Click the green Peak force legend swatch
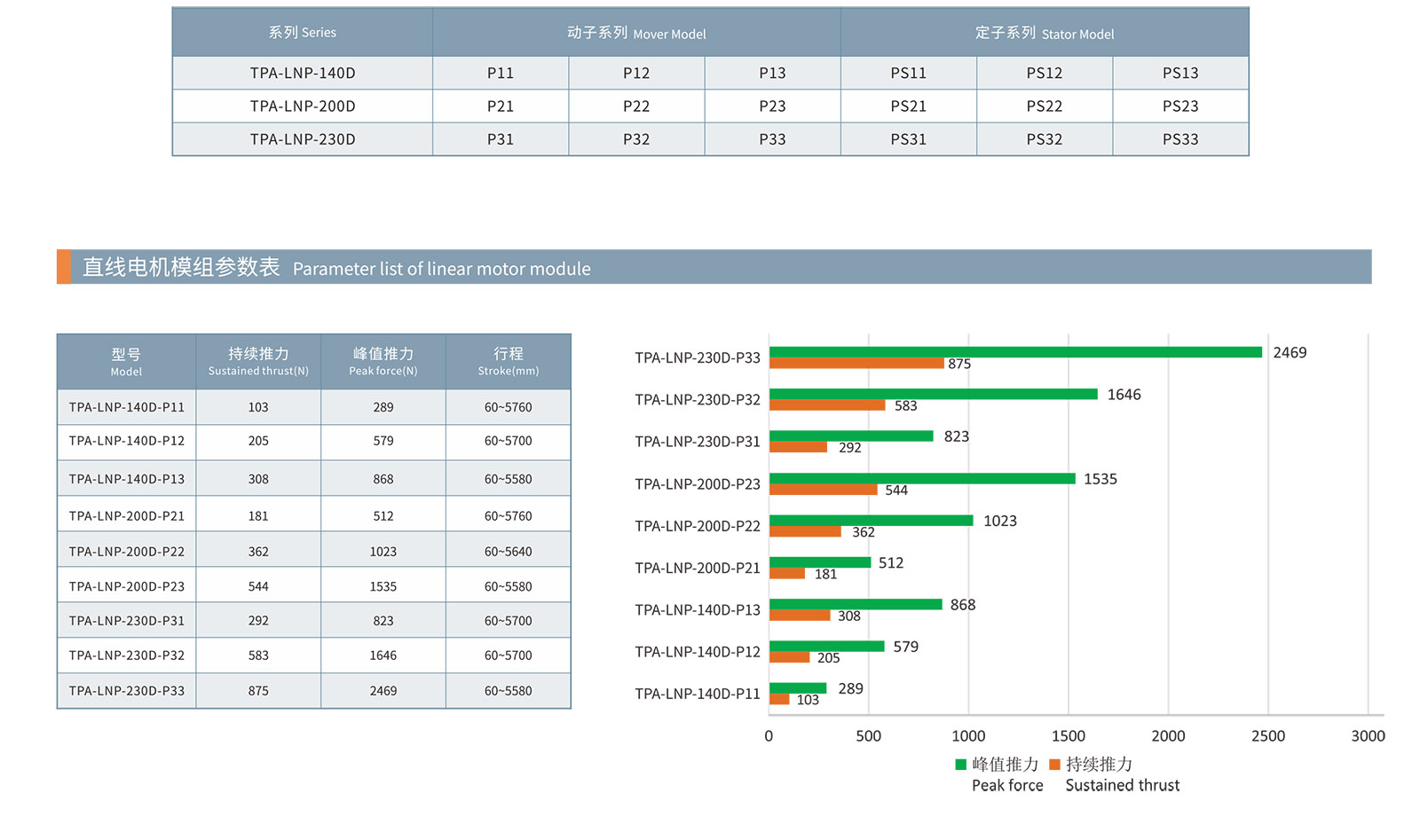The width and height of the screenshot is (1420, 840). 960,765
